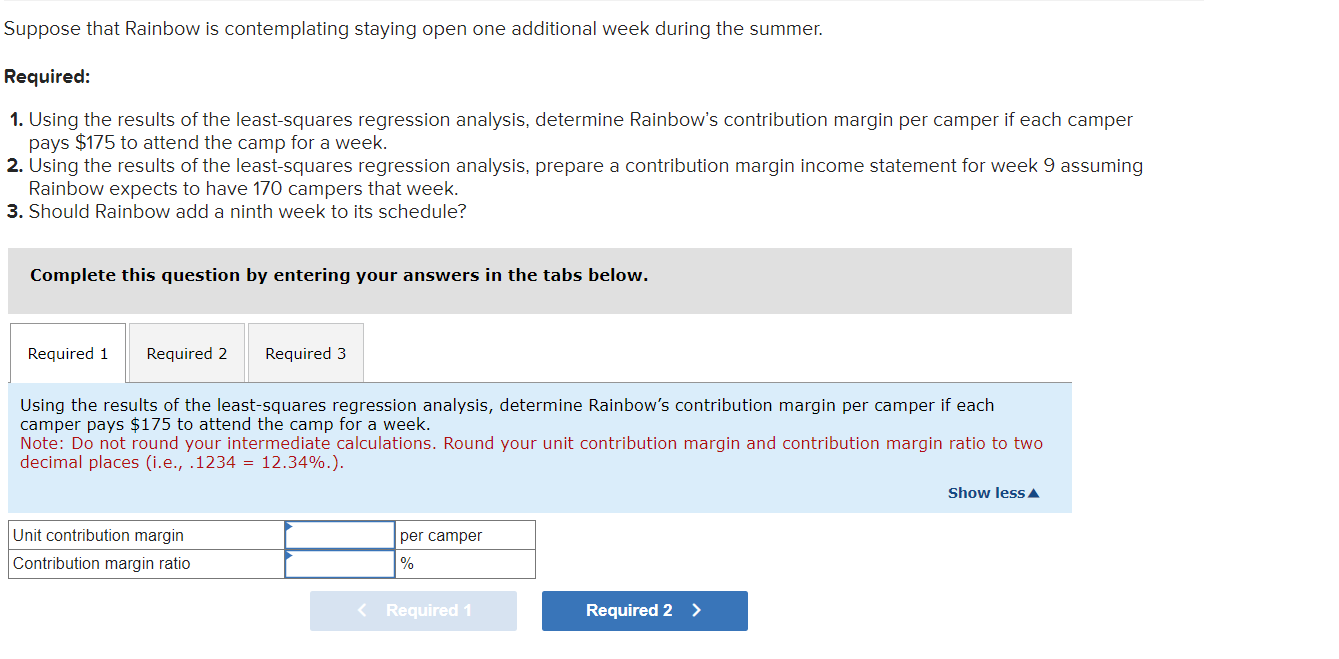Image resolution: width=1339 pixels, height=659 pixels.
Task: Click the disabled Required 1 back button
Action: pos(413,610)
